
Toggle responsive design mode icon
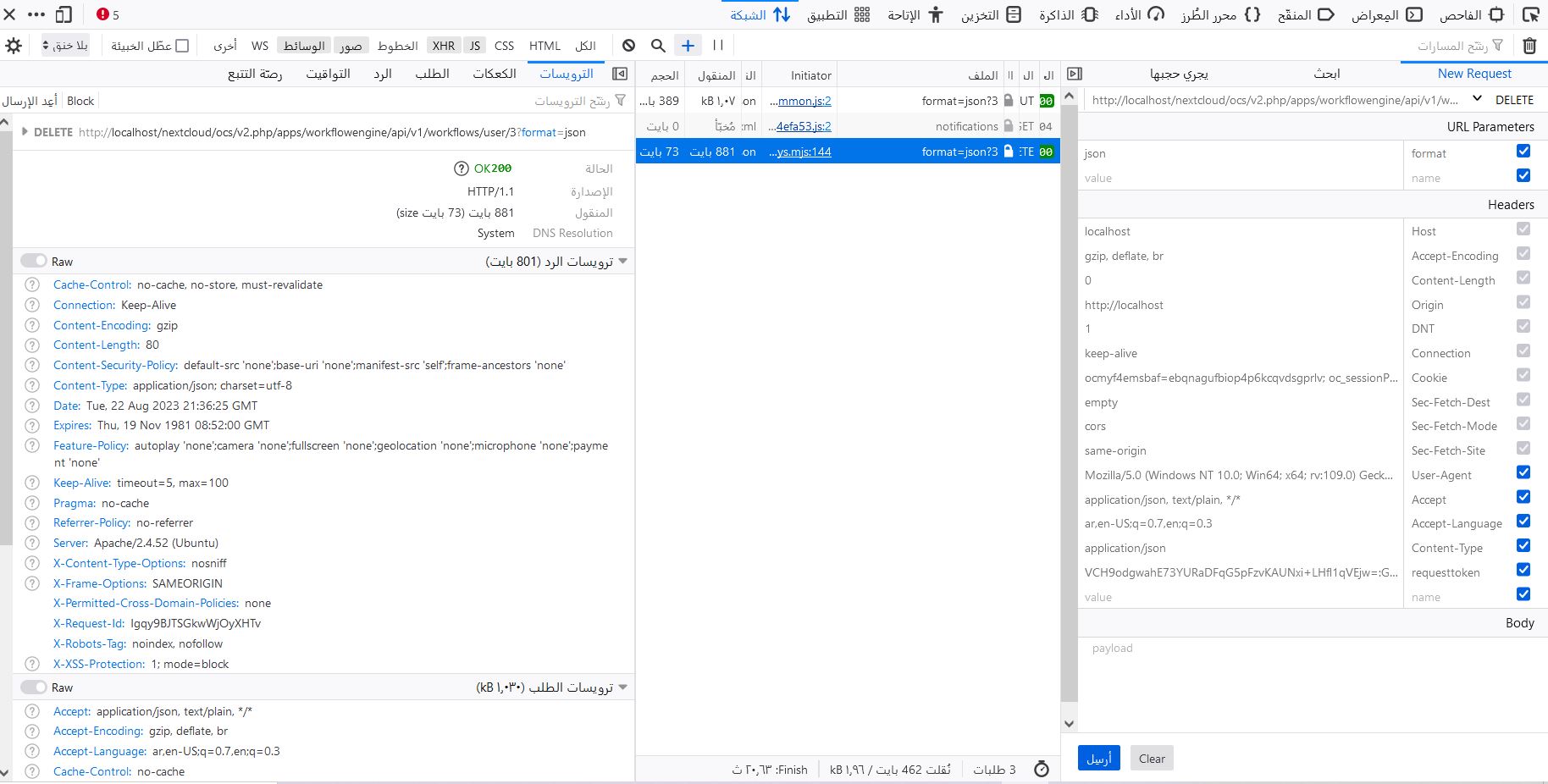tap(64, 14)
